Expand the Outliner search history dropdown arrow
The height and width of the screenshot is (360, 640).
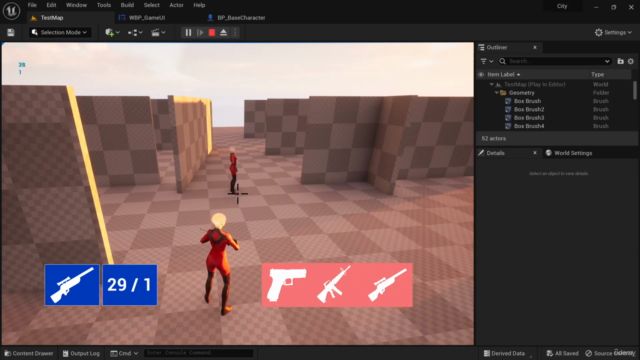click(607, 61)
